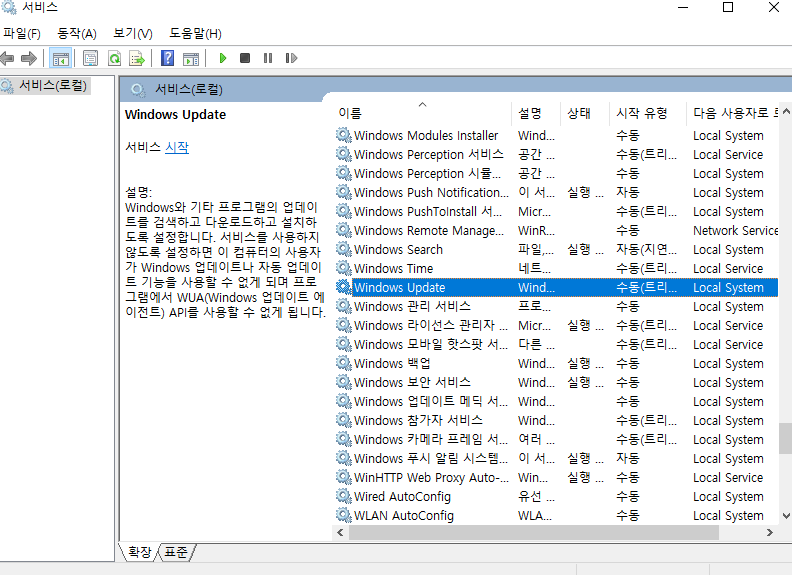Select the Windows 모바일 핫스팟 row name
This screenshot has width=792, height=575.
[x=431, y=345]
